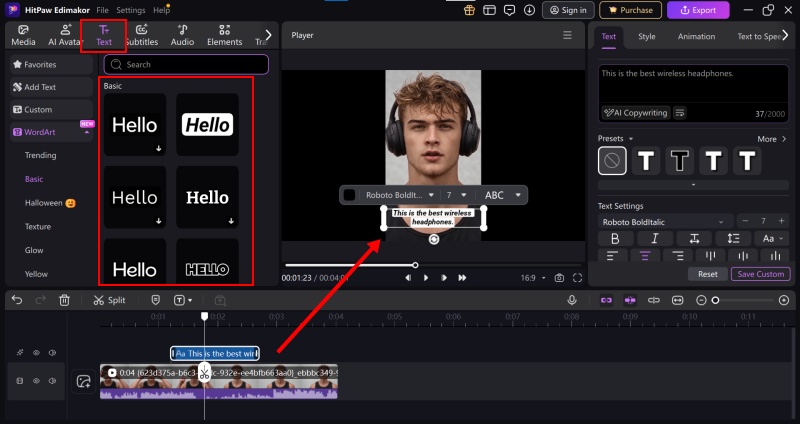The image size is (800, 424).
Task: Open the Elements panel
Action: [224, 35]
